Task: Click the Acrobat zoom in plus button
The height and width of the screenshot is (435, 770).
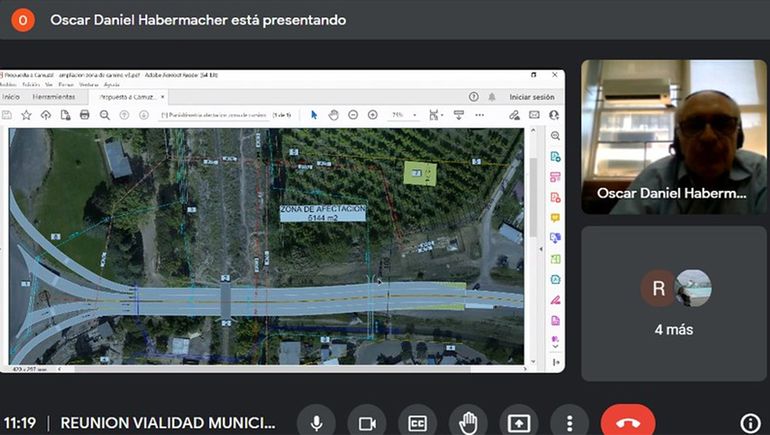Action: tap(372, 115)
